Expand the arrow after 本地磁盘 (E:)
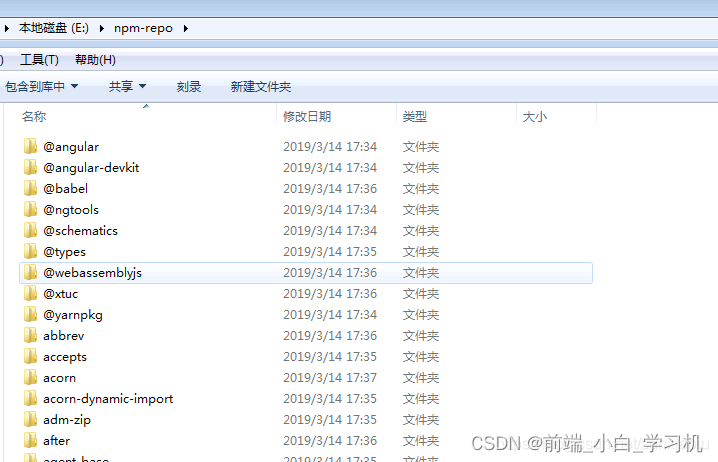 pyautogui.click(x=102, y=28)
